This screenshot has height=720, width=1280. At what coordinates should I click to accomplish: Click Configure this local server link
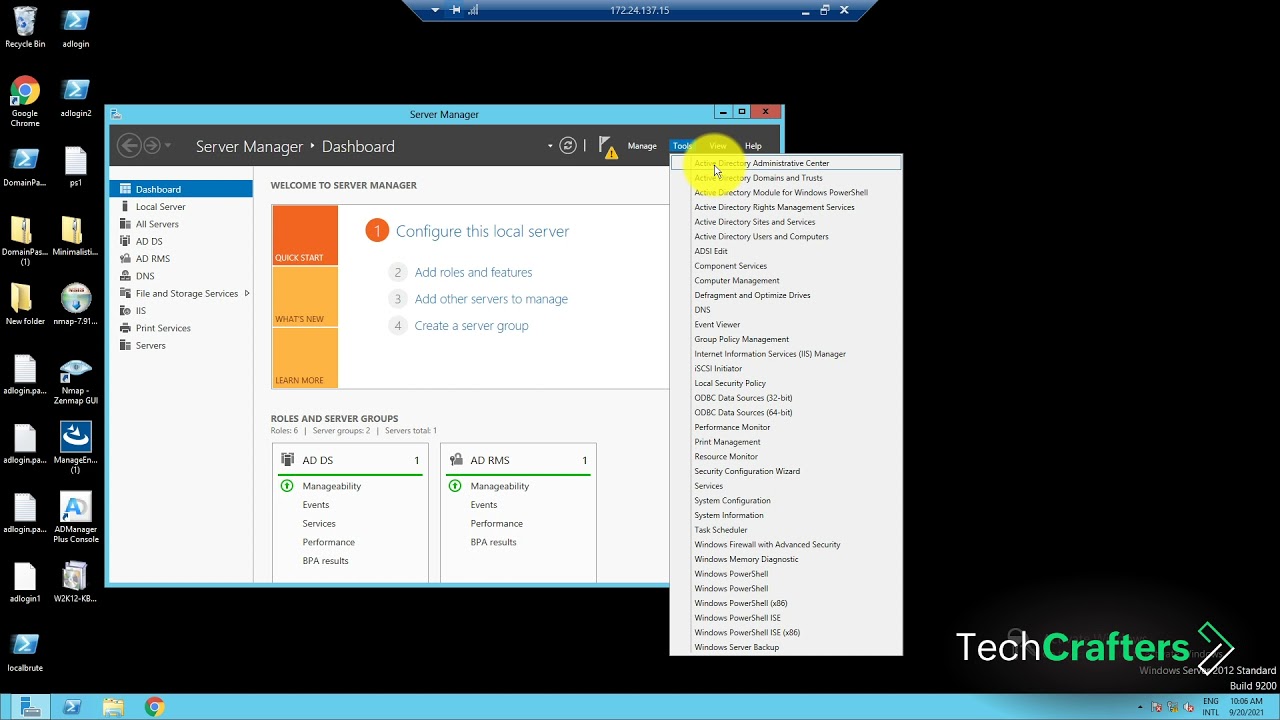tap(482, 231)
